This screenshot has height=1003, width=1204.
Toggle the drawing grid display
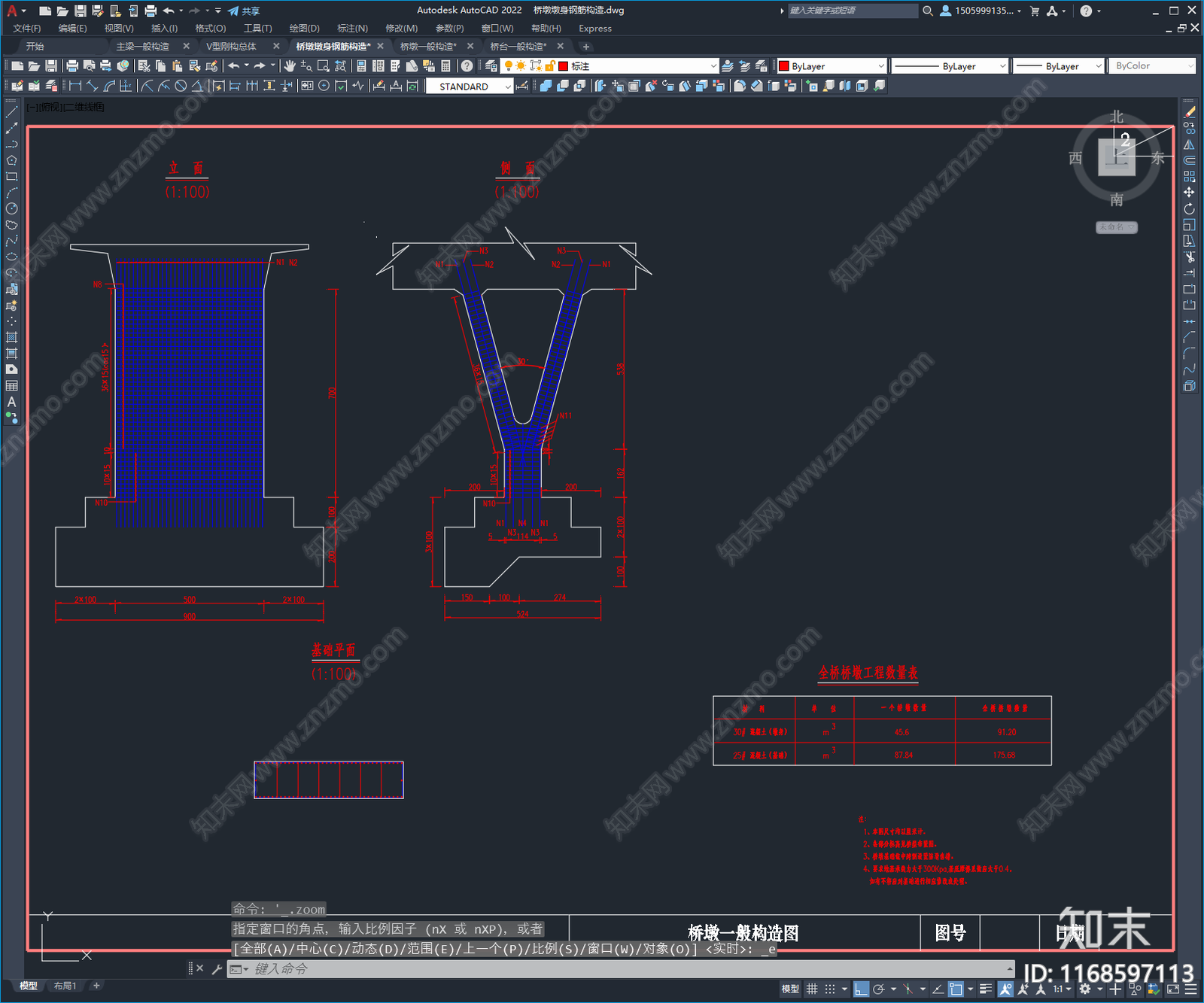(812, 989)
